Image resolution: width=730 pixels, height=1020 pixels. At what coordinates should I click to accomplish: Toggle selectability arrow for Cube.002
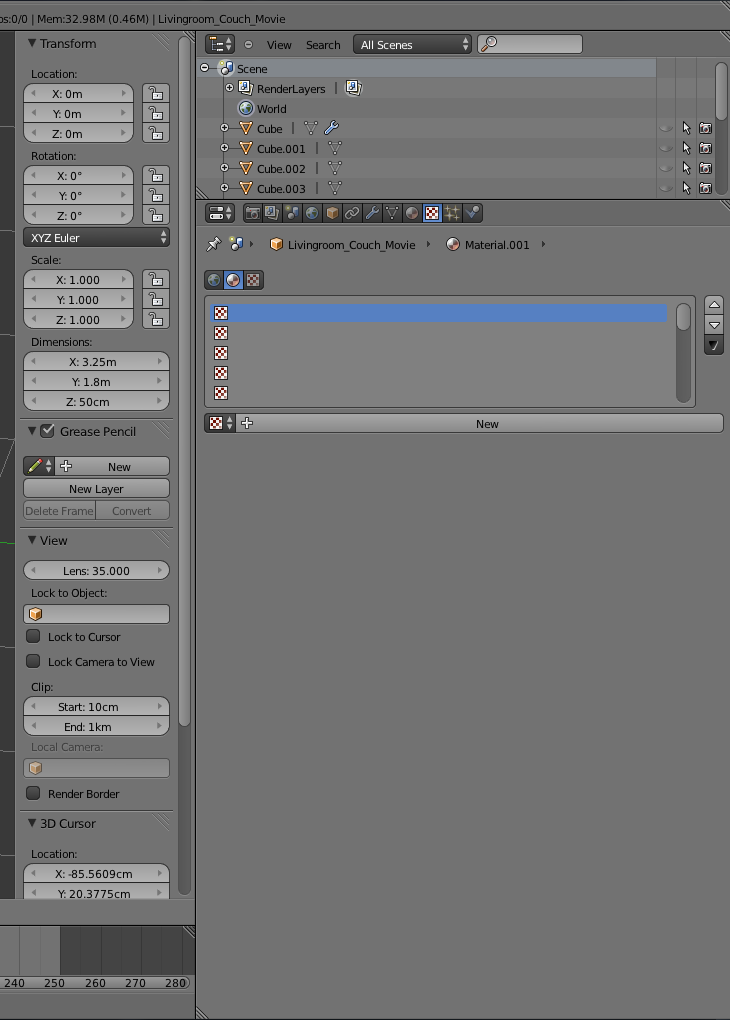(x=686, y=168)
